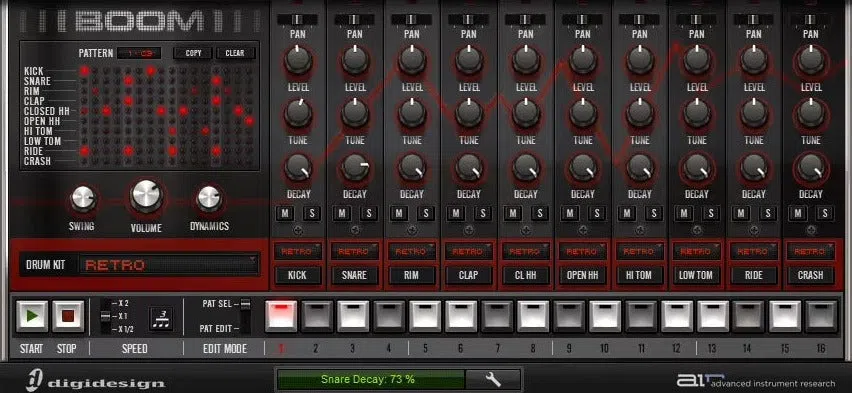This screenshot has width=852, height=393.
Task: Click the Low Tom channel Decay knob
Action: point(697,167)
